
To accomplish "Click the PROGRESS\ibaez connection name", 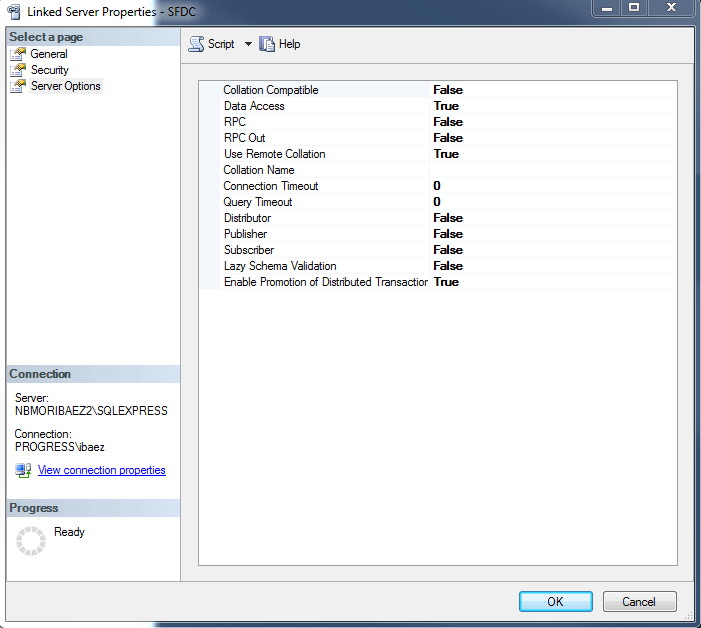I will [59, 447].
